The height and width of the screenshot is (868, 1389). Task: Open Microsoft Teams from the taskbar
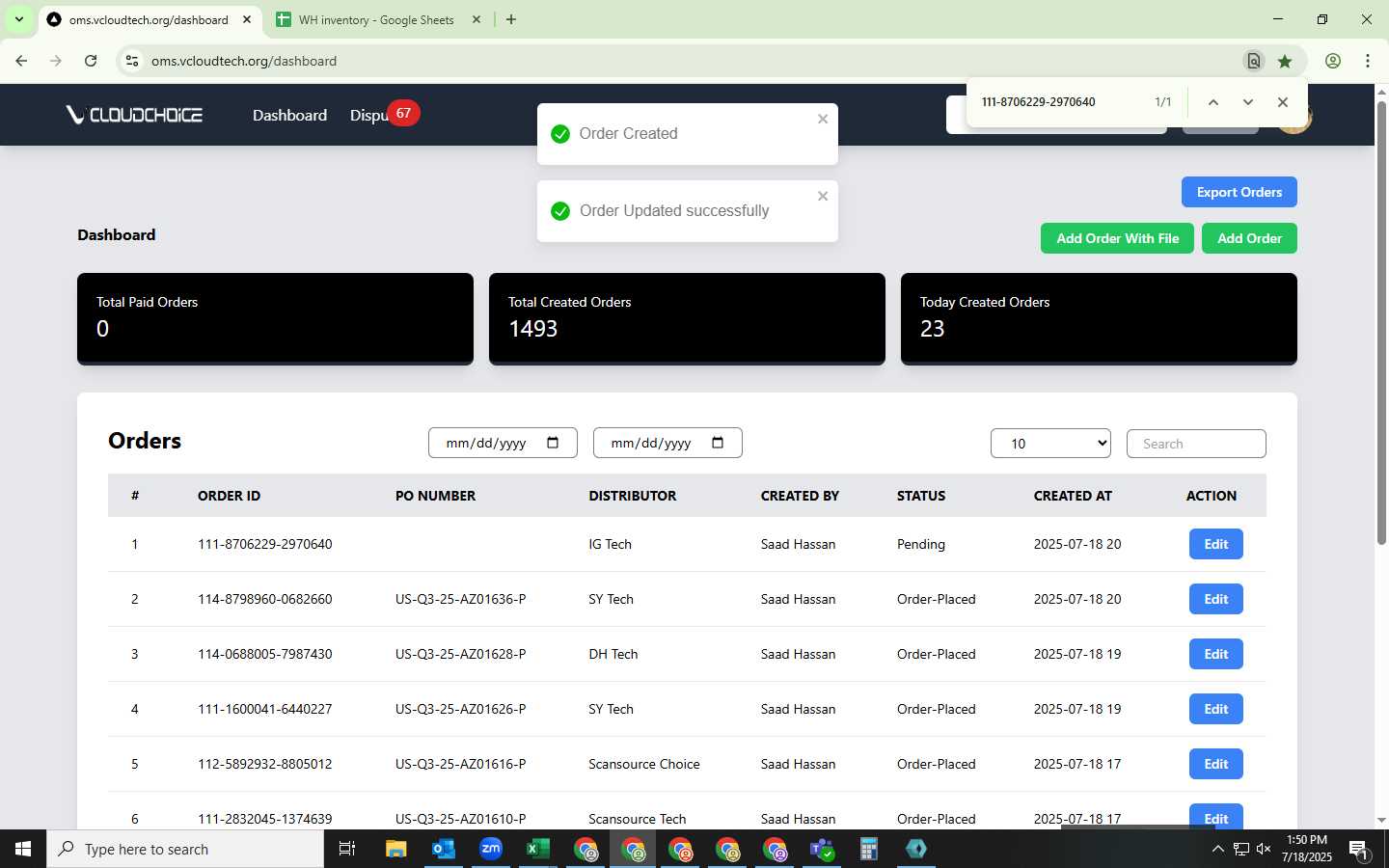821,849
